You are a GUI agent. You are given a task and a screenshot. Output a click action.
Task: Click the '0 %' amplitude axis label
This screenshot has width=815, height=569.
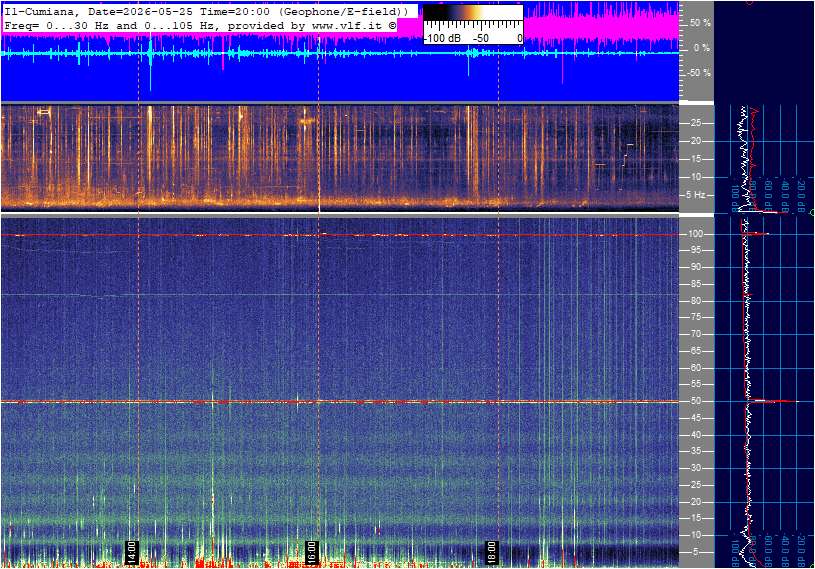point(701,48)
